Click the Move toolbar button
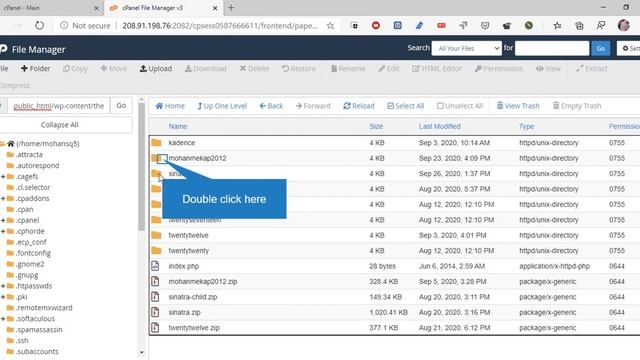The height and width of the screenshot is (360, 640). click(113, 69)
